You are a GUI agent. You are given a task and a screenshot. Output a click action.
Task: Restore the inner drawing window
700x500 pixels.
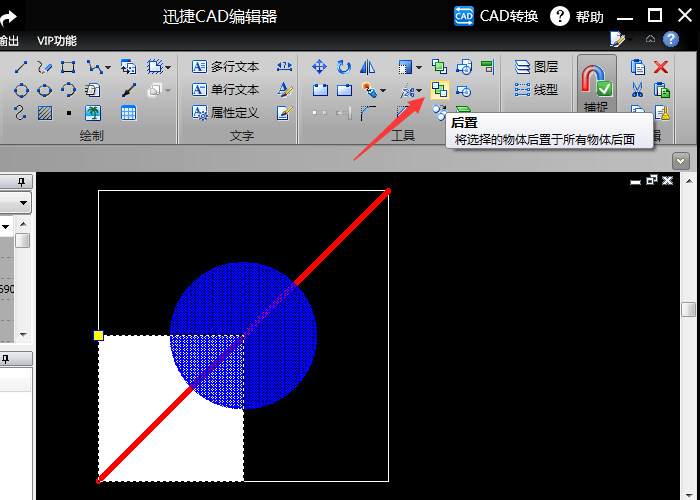[652, 180]
